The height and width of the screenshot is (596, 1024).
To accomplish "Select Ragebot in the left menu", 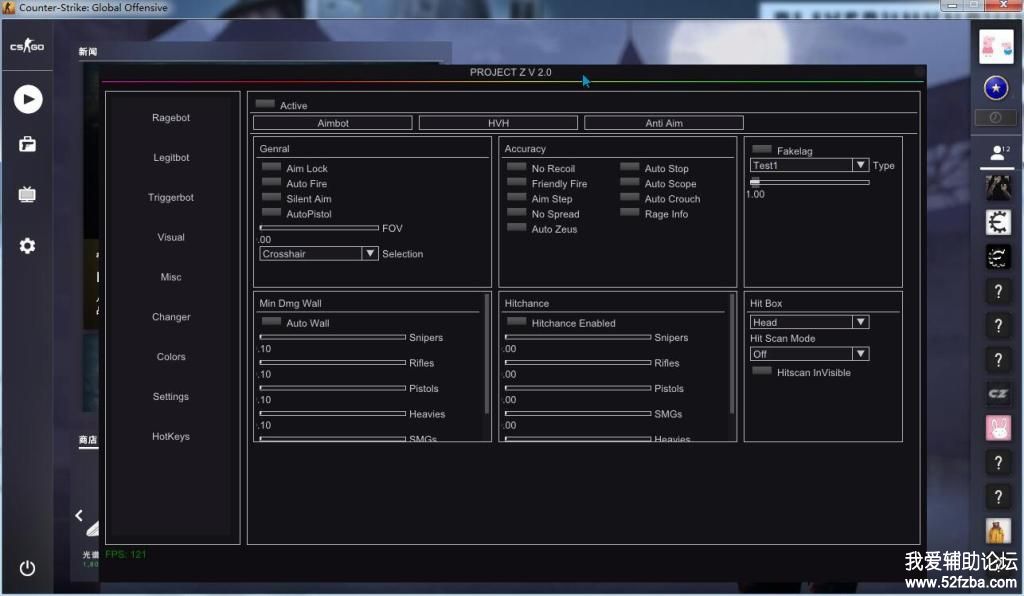I will pyautogui.click(x=171, y=118).
